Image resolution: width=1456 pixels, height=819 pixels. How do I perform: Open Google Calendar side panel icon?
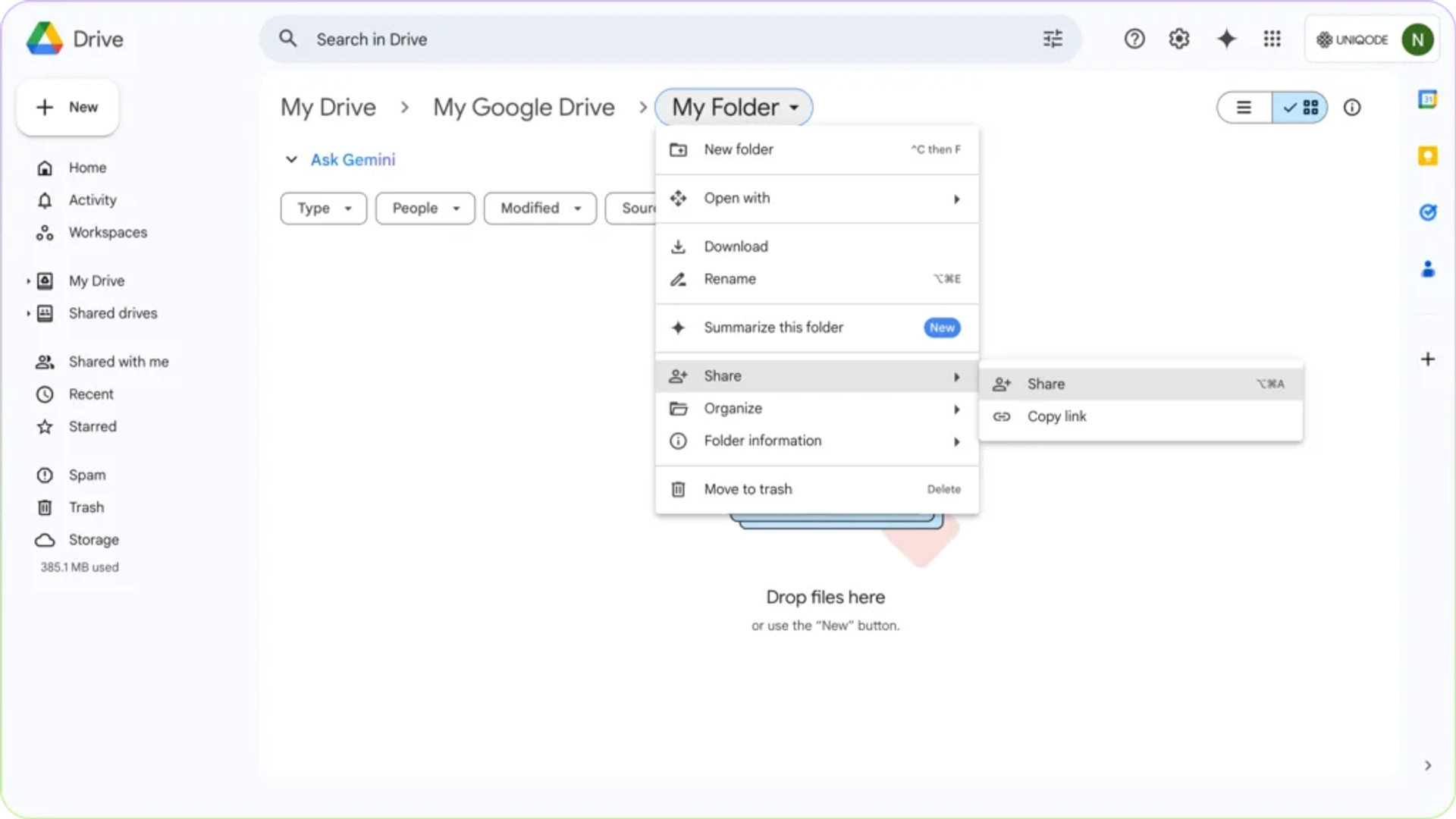1428,99
